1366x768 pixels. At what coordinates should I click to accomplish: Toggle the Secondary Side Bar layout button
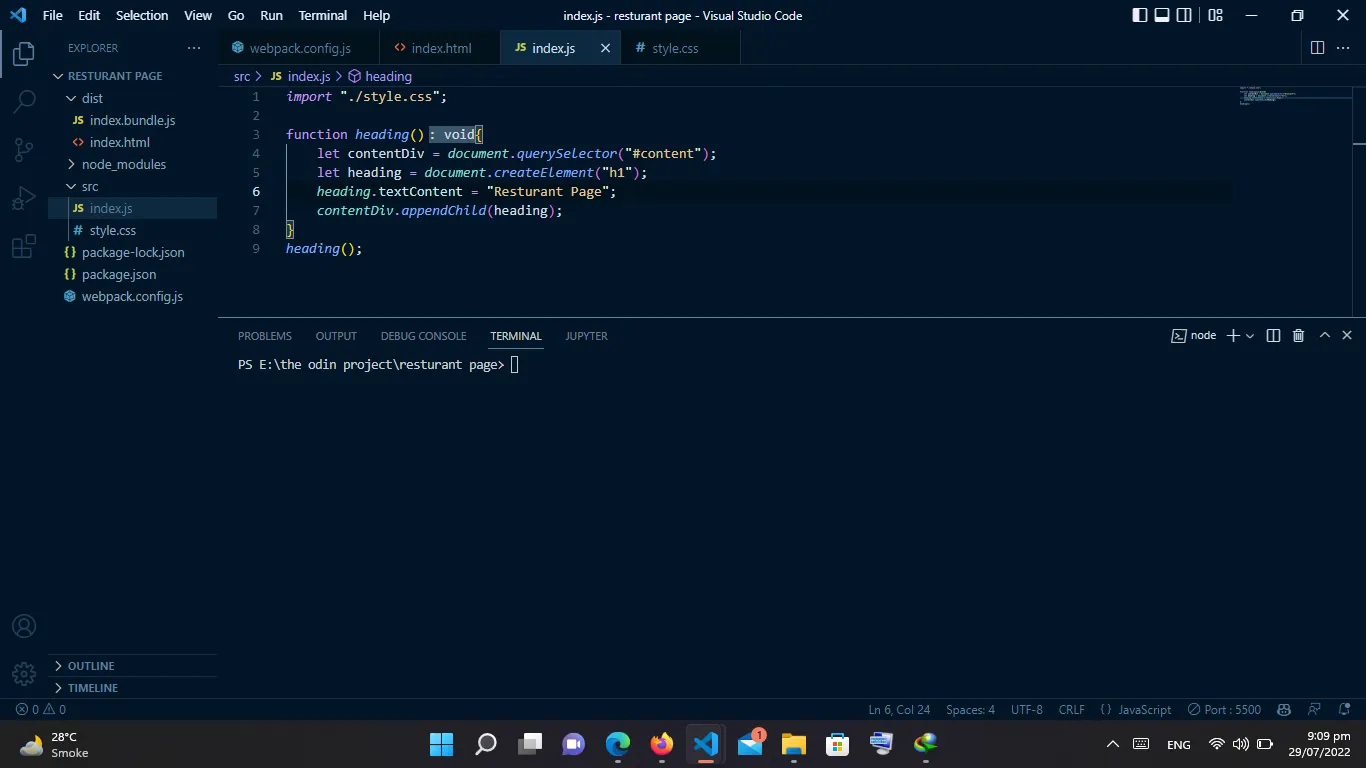tap(1184, 15)
